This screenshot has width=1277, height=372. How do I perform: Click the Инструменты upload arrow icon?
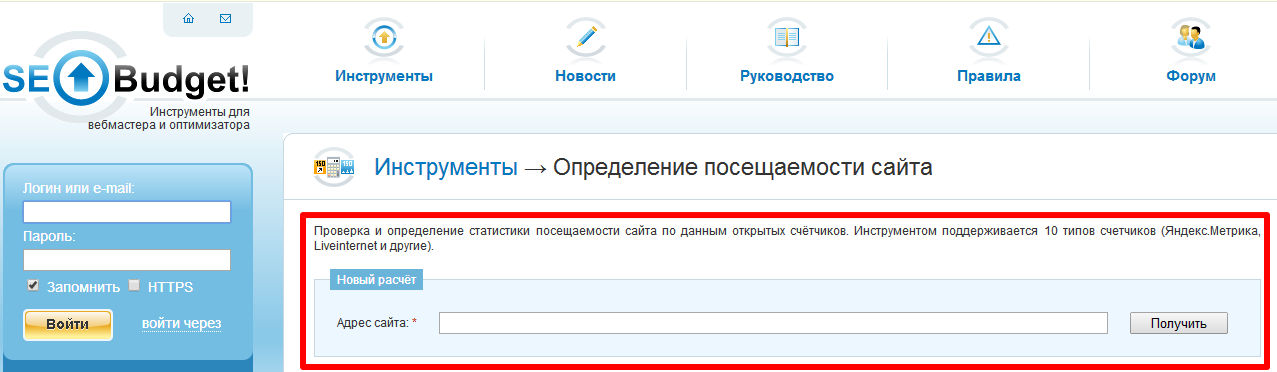[x=384, y=38]
